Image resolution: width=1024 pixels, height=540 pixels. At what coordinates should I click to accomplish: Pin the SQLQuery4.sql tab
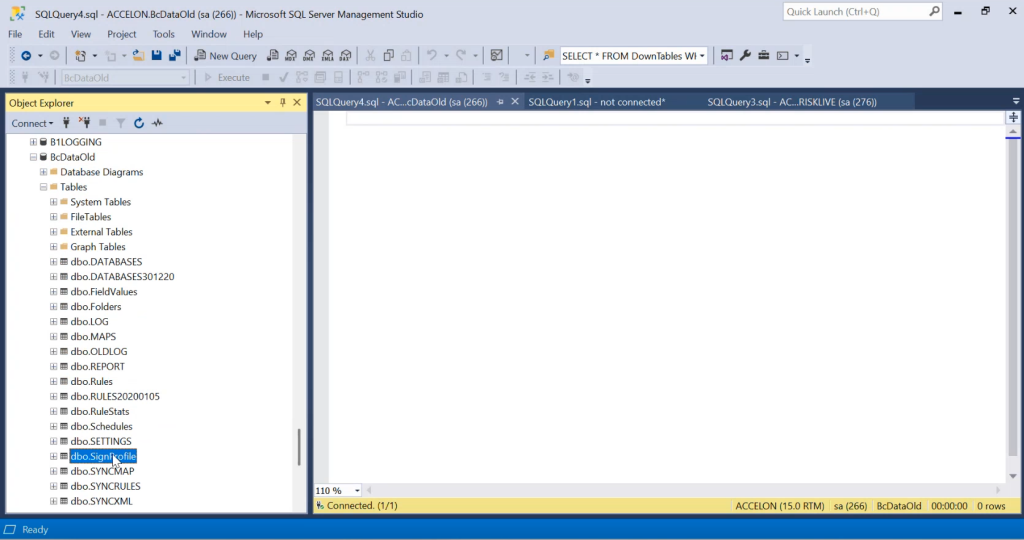500,102
